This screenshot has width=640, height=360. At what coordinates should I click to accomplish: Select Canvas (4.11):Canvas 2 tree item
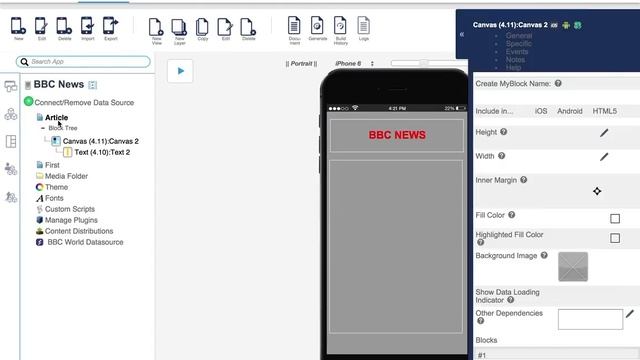pos(100,141)
